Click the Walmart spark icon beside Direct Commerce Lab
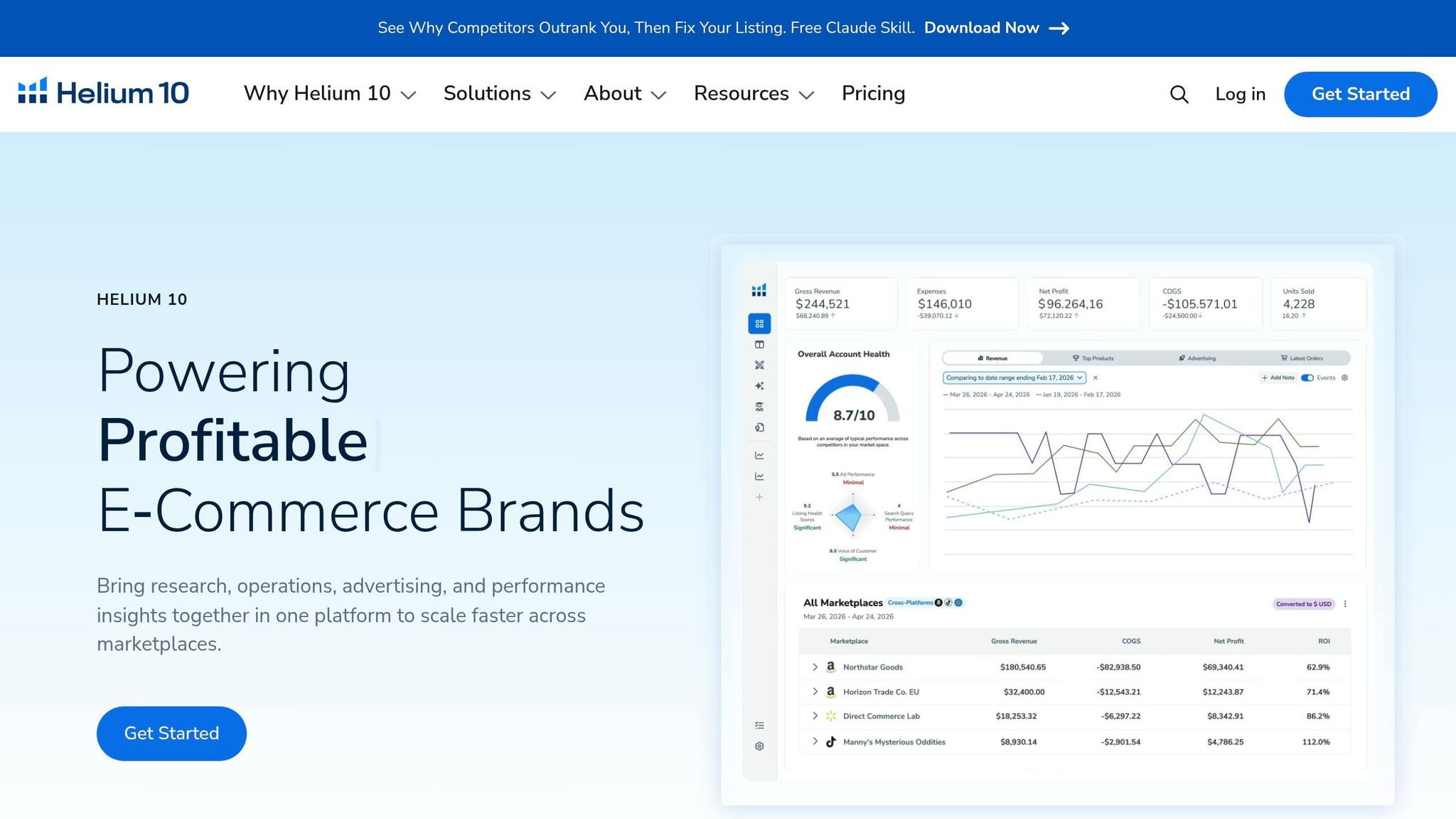This screenshot has width=1456, height=819. 830,716
